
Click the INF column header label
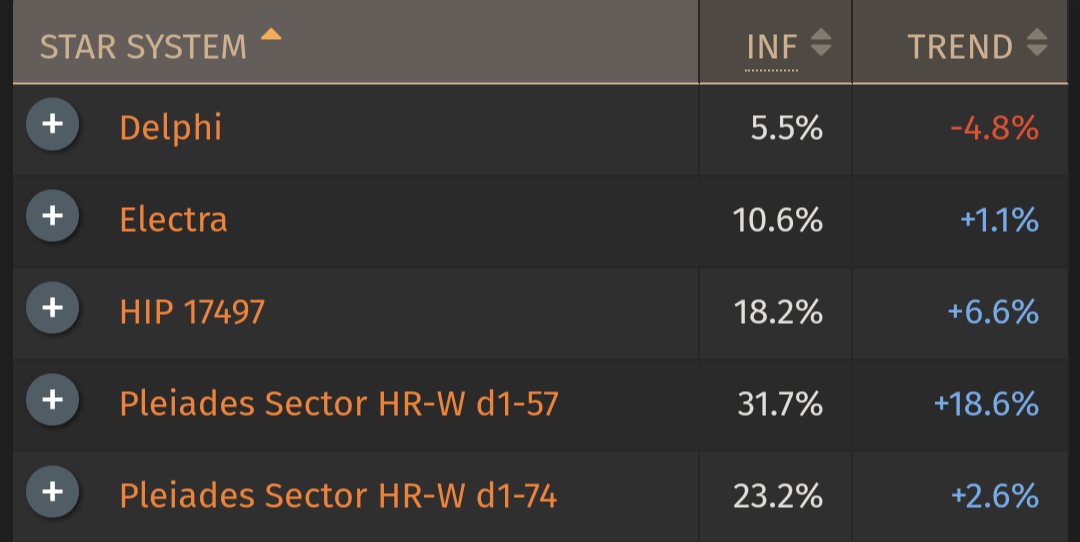[771, 47]
